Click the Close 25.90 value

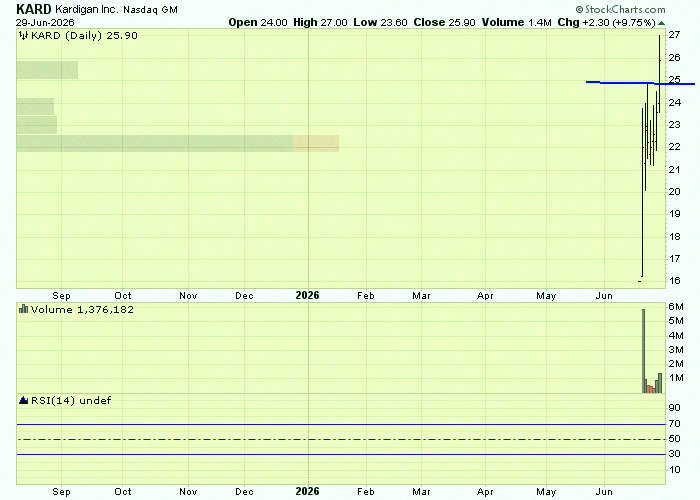(x=444, y=22)
